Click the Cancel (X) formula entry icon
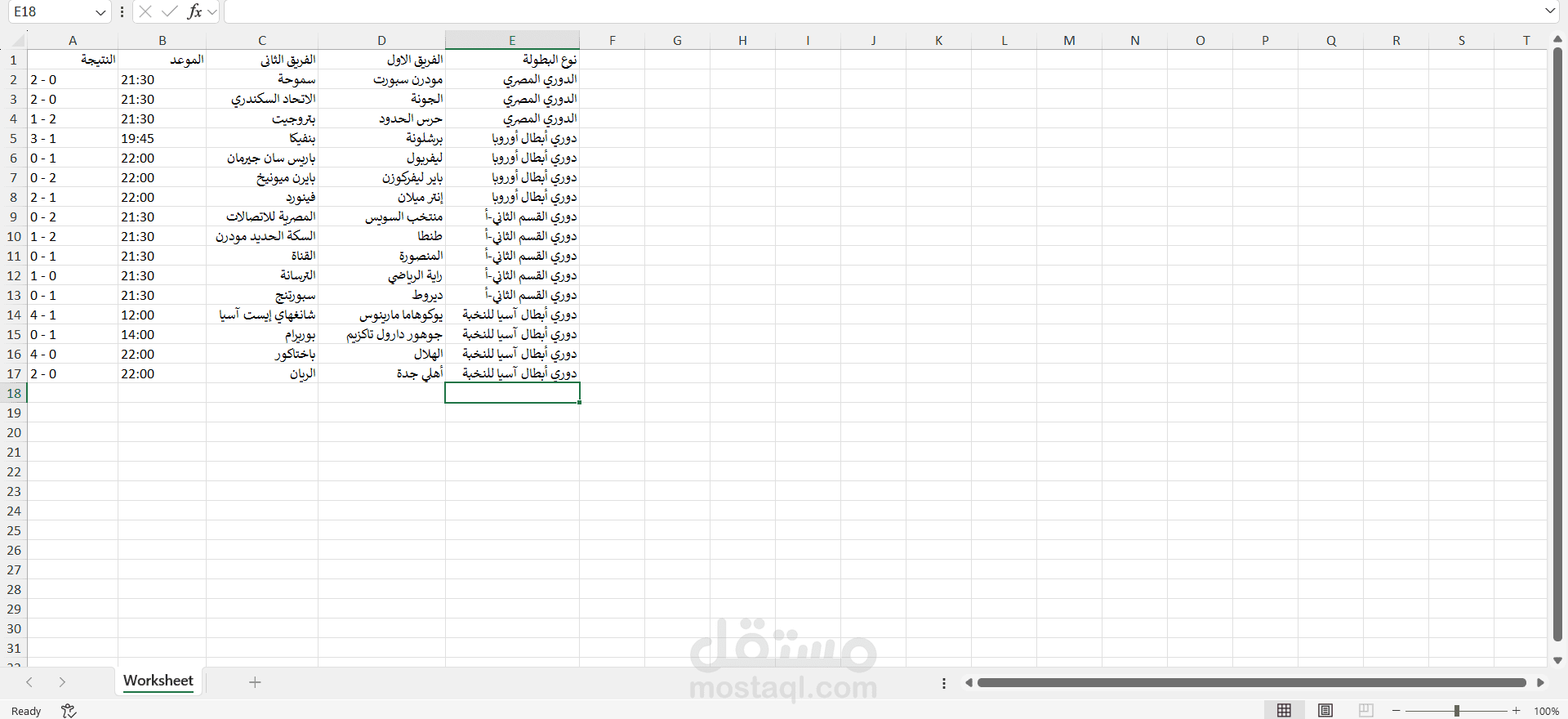Viewport: 1568px width, 719px height. point(145,11)
